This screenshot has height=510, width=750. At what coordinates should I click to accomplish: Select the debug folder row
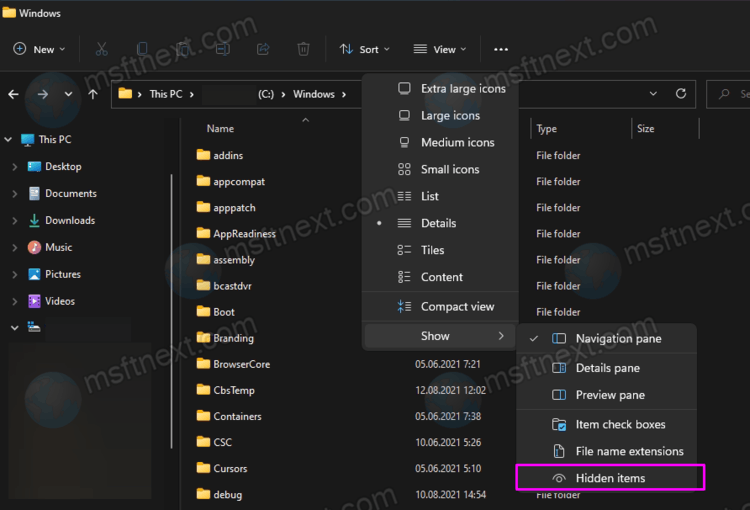click(x=221, y=494)
